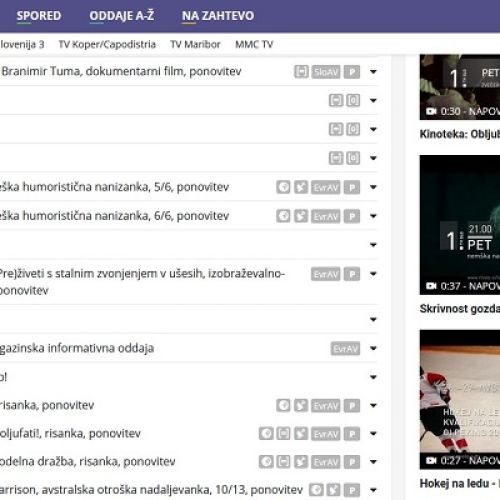
Task: Click EvrAV badge in oljufati! risanka row
Action: coord(326,434)
